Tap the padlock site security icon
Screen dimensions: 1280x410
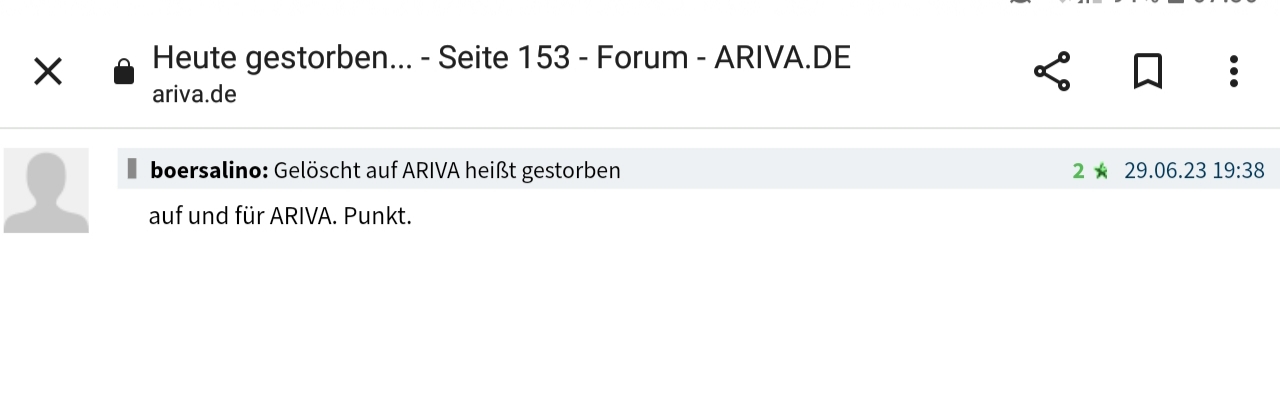click(x=124, y=73)
